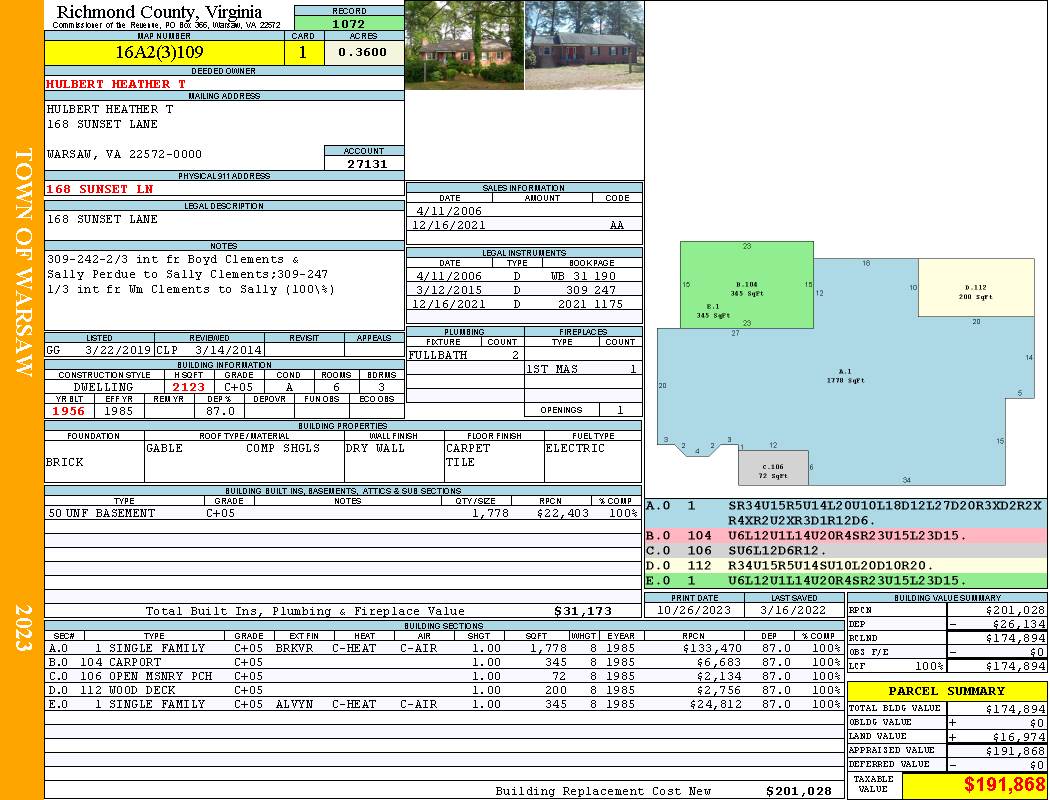Click basement RPCN value $22,403
This screenshot has height=800, width=1050.
coord(563,513)
